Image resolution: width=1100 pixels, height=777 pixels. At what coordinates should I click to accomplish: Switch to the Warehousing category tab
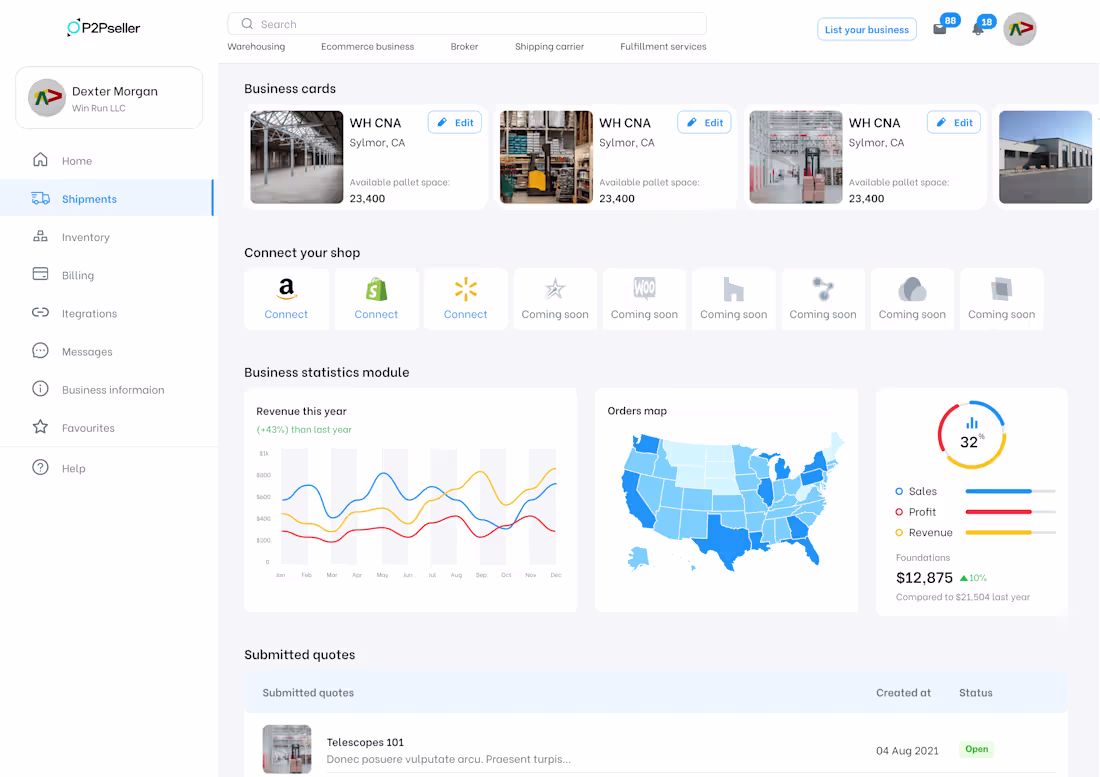point(258,46)
